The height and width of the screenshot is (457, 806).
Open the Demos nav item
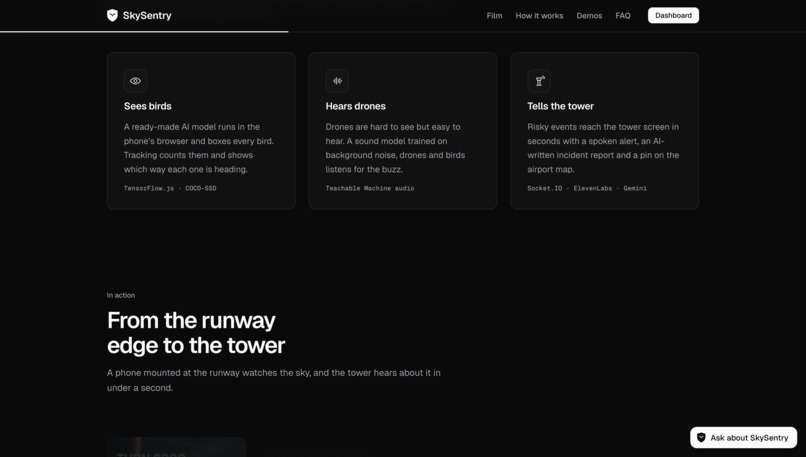point(589,15)
